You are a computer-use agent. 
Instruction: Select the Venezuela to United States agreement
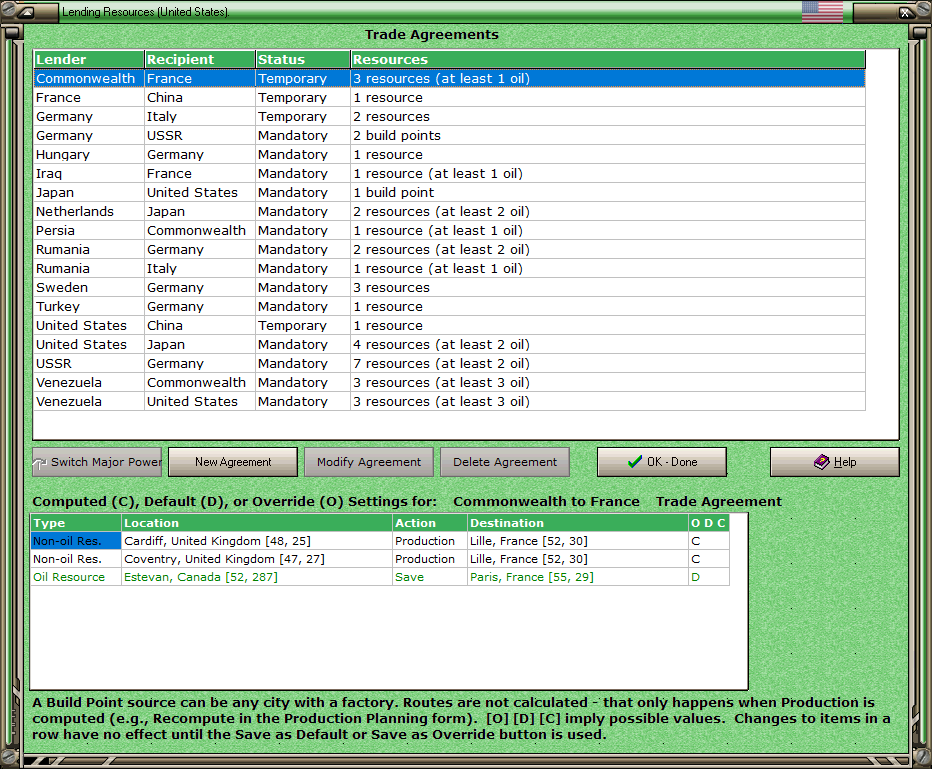pos(449,402)
